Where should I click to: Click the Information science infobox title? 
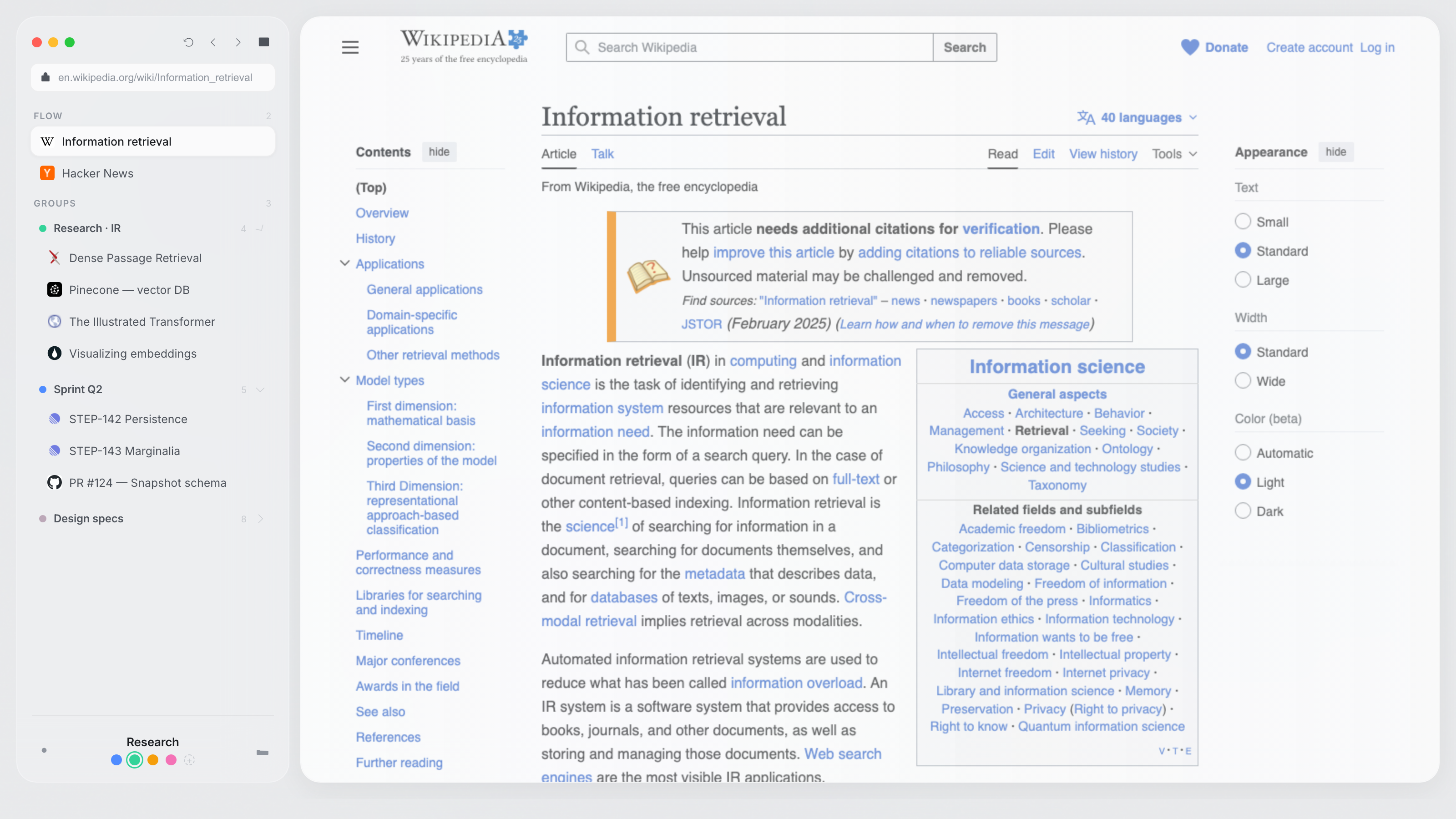coord(1057,366)
